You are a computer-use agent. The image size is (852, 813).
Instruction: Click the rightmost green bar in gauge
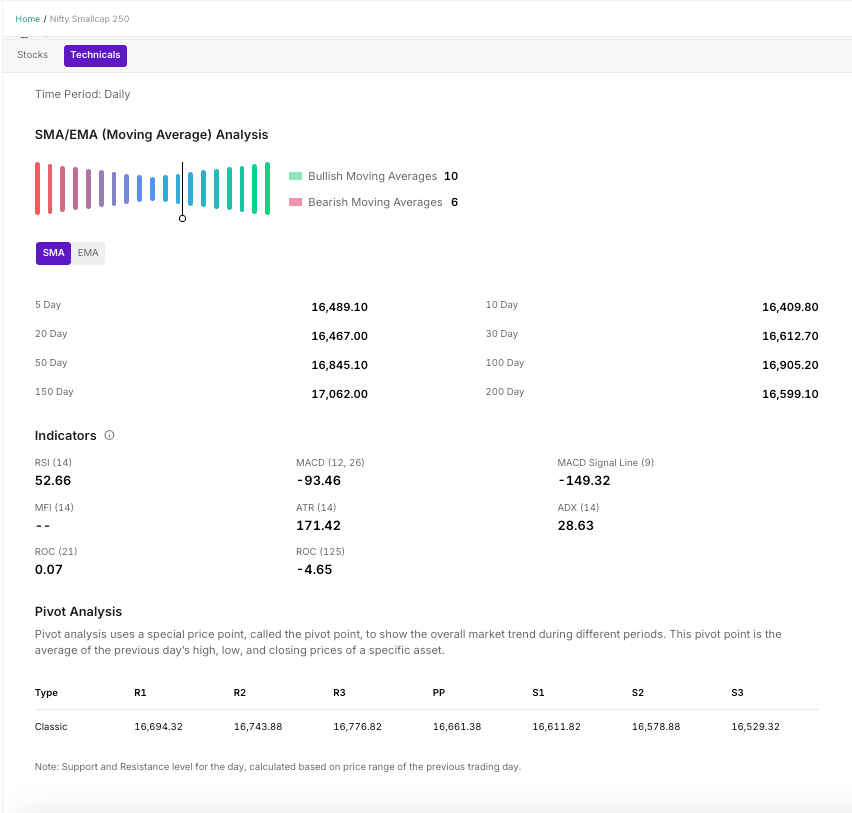[x=267, y=188]
